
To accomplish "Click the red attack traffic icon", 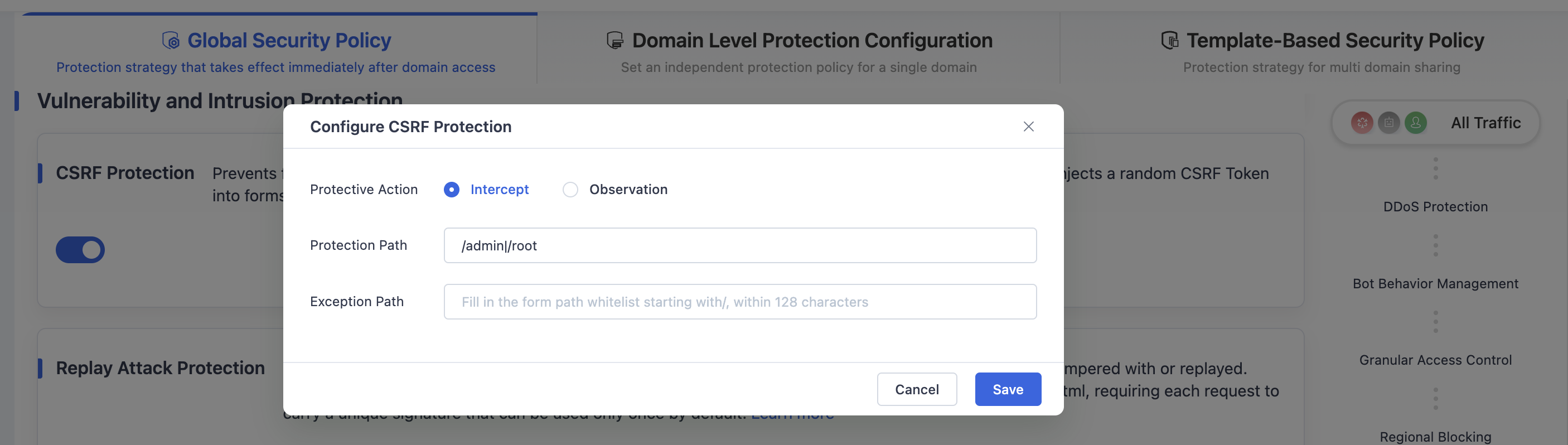I will pyautogui.click(x=1362, y=123).
